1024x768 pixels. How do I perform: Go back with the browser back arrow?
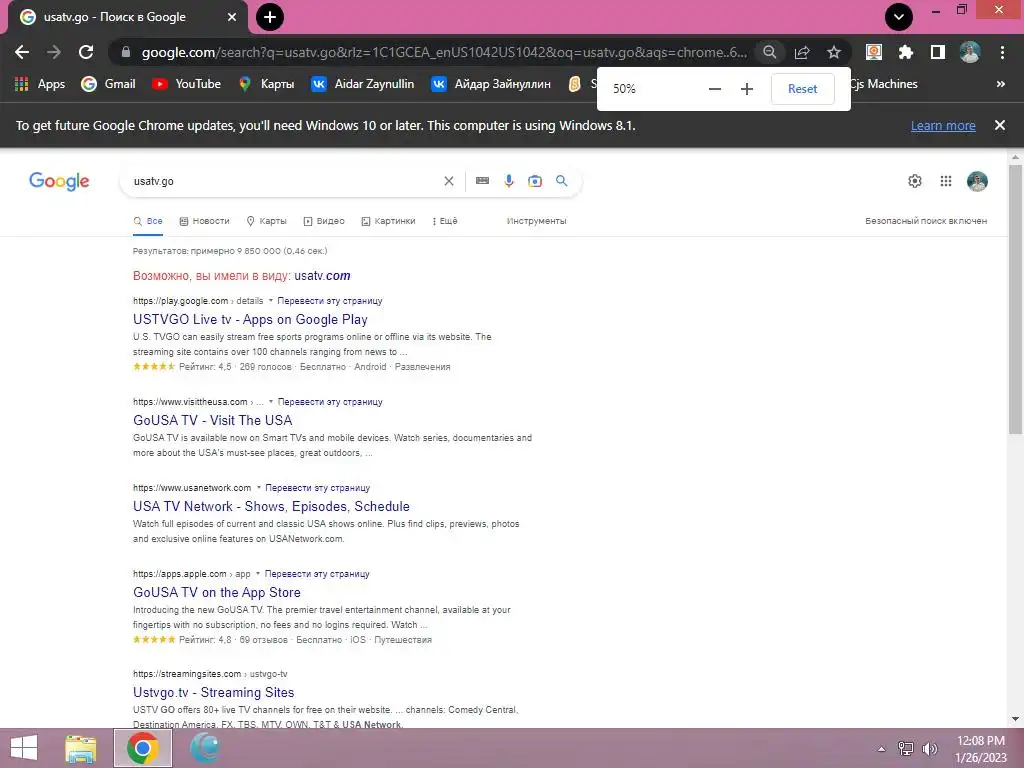pyautogui.click(x=22, y=52)
